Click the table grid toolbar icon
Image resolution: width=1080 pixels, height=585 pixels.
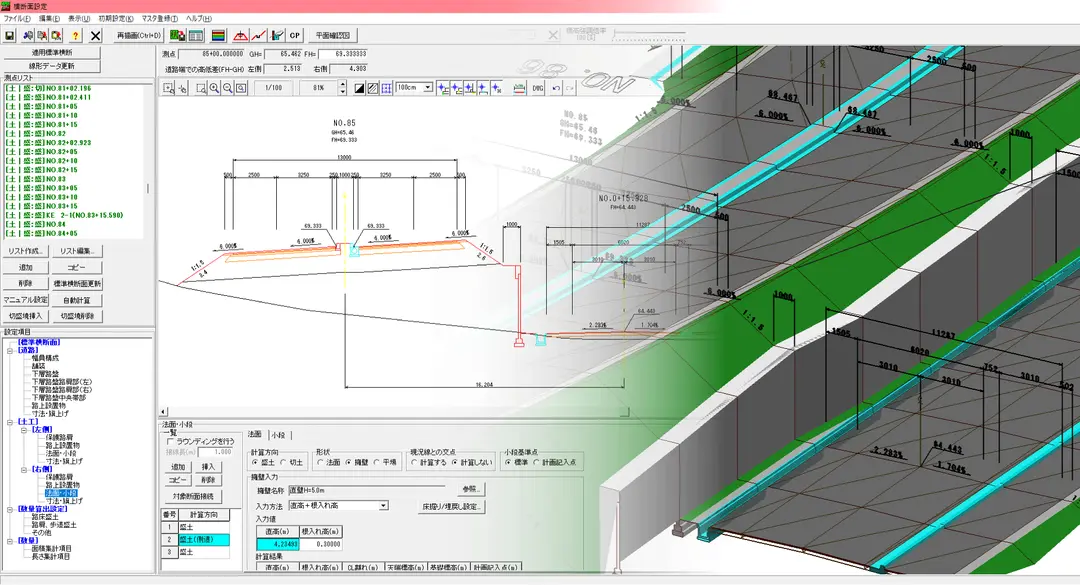pos(196,35)
